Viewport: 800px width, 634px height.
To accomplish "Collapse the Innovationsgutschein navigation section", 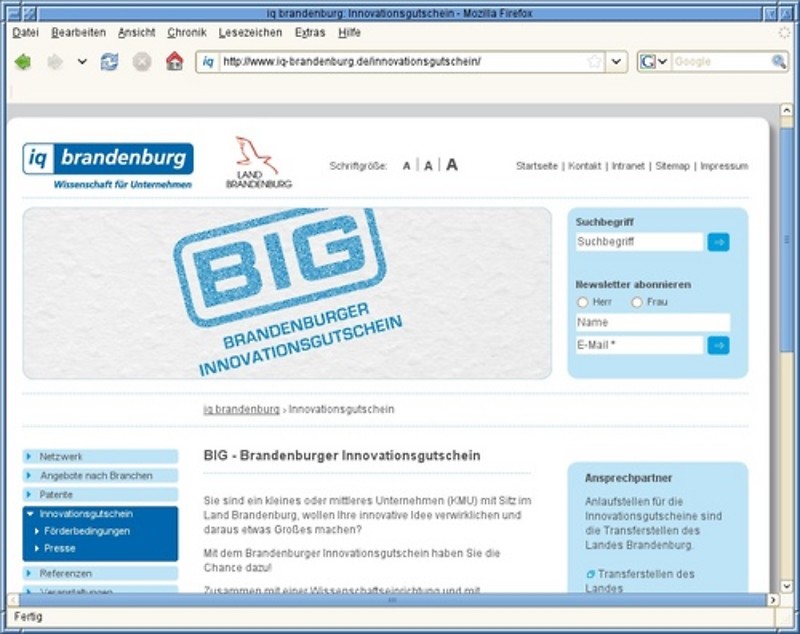I will click(101, 514).
